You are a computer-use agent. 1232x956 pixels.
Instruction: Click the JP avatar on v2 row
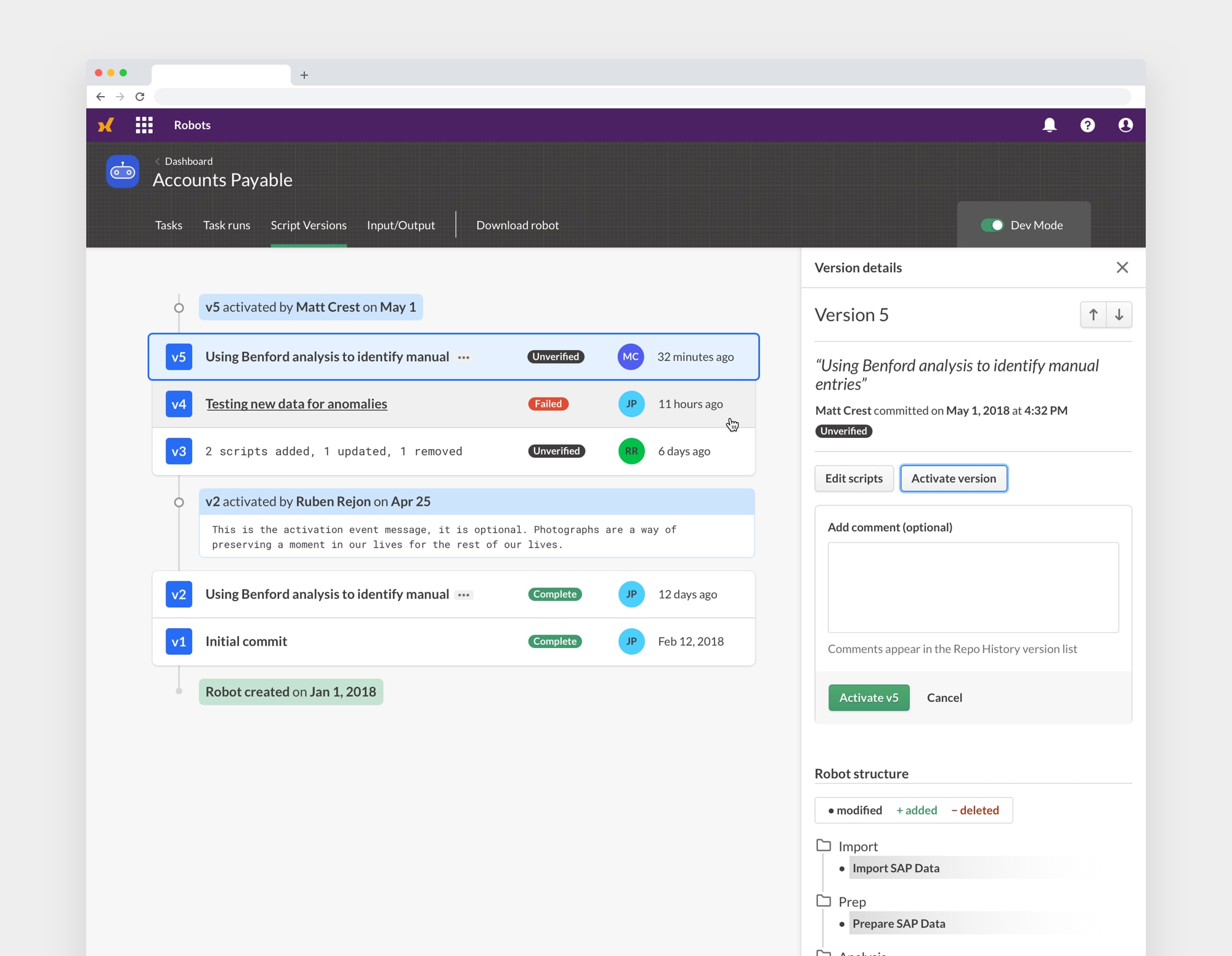[x=631, y=594]
